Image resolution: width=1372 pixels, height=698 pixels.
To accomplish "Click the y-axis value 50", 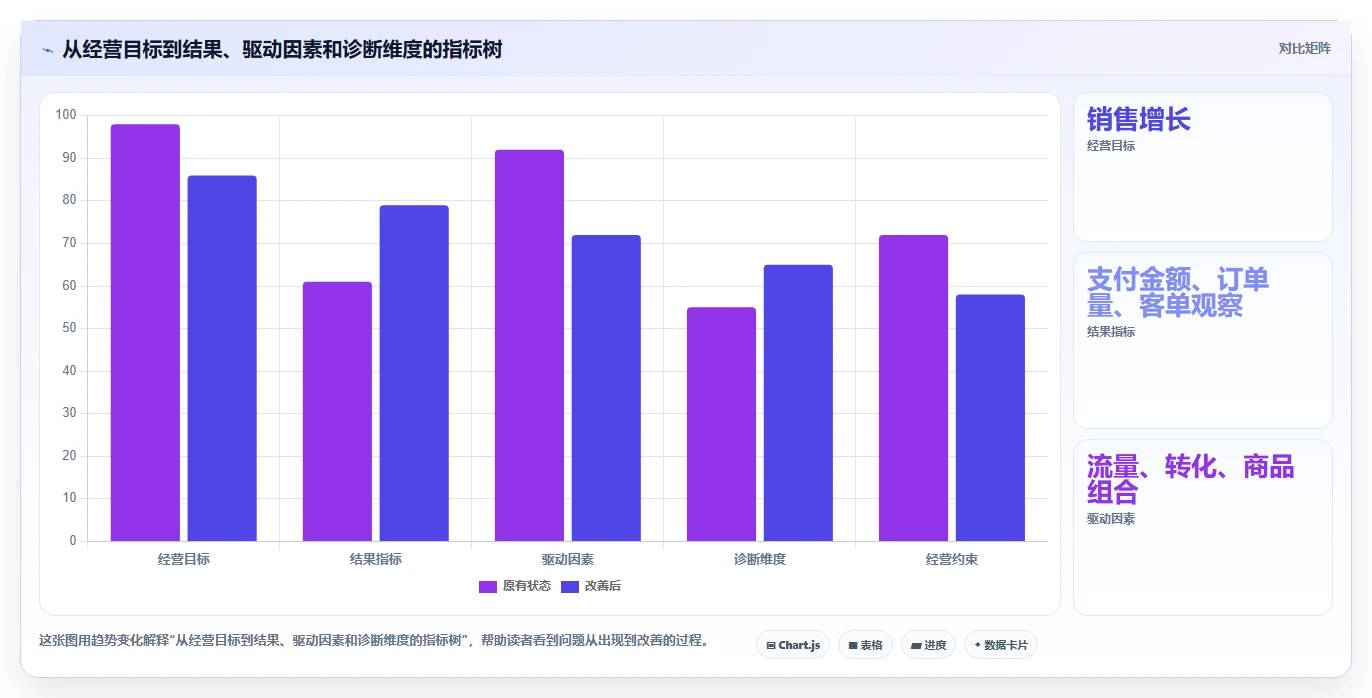I will pyautogui.click(x=69, y=328).
